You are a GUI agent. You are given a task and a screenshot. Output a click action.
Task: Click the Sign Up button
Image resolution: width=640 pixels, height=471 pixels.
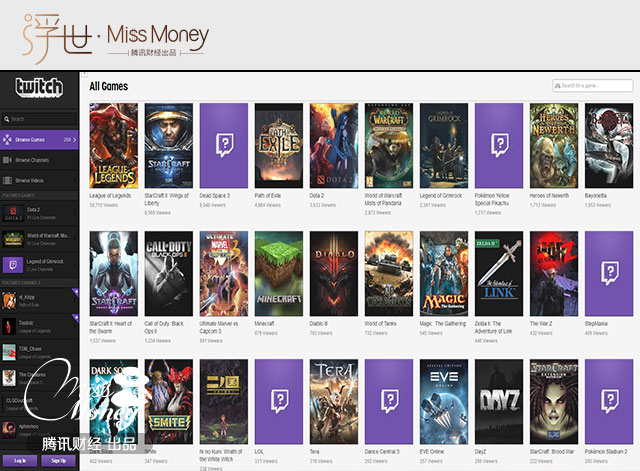[58, 460]
